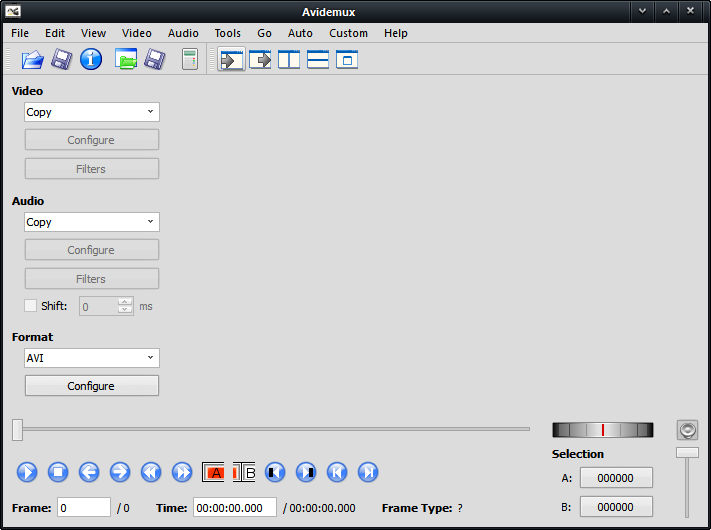Click Filters under Audio
This screenshot has width=711, height=530.
pos(92,278)
